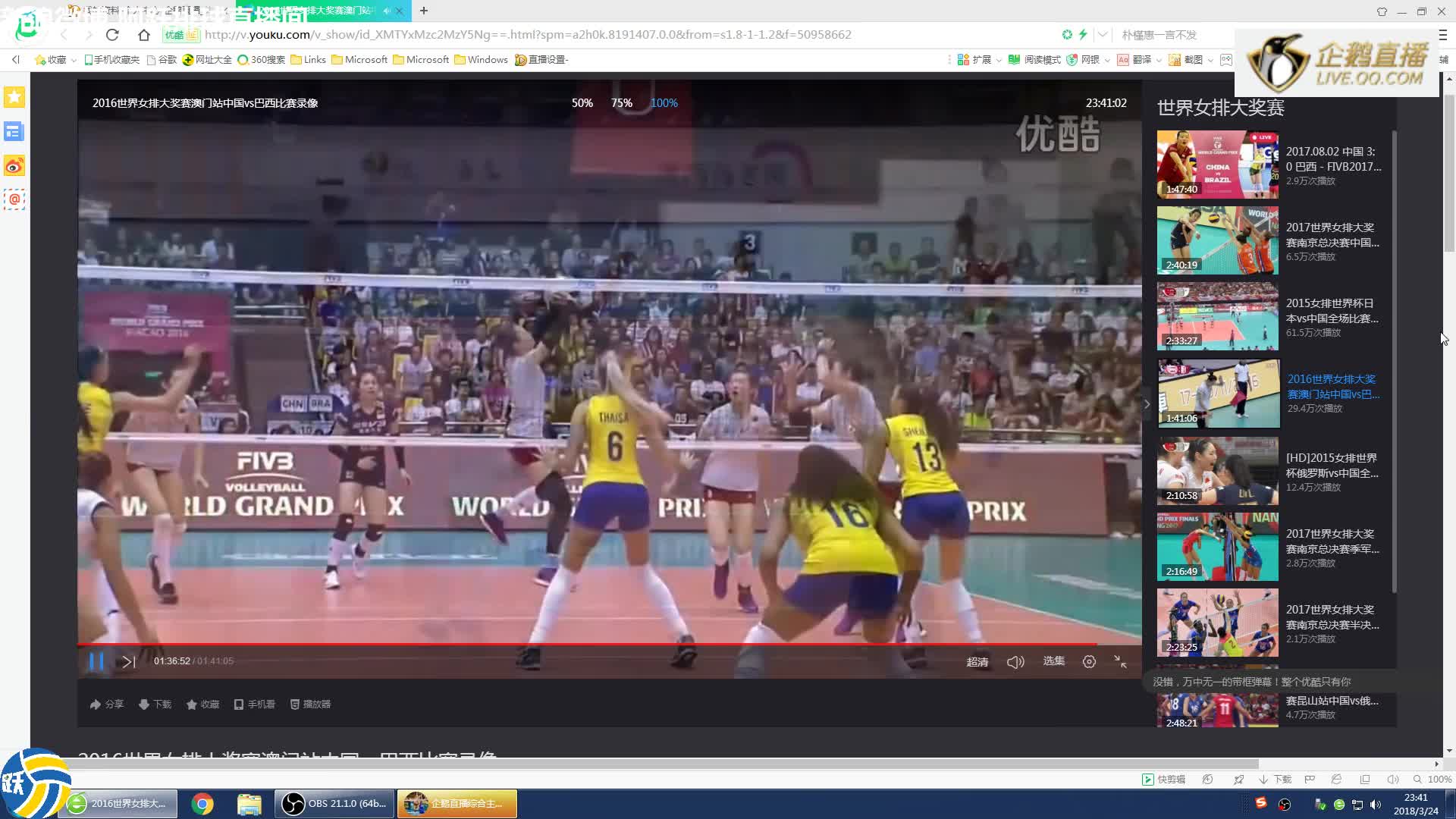Download the video with the 下载 icon
Viewport: 1456px width, 819px height.
[155, 704]
